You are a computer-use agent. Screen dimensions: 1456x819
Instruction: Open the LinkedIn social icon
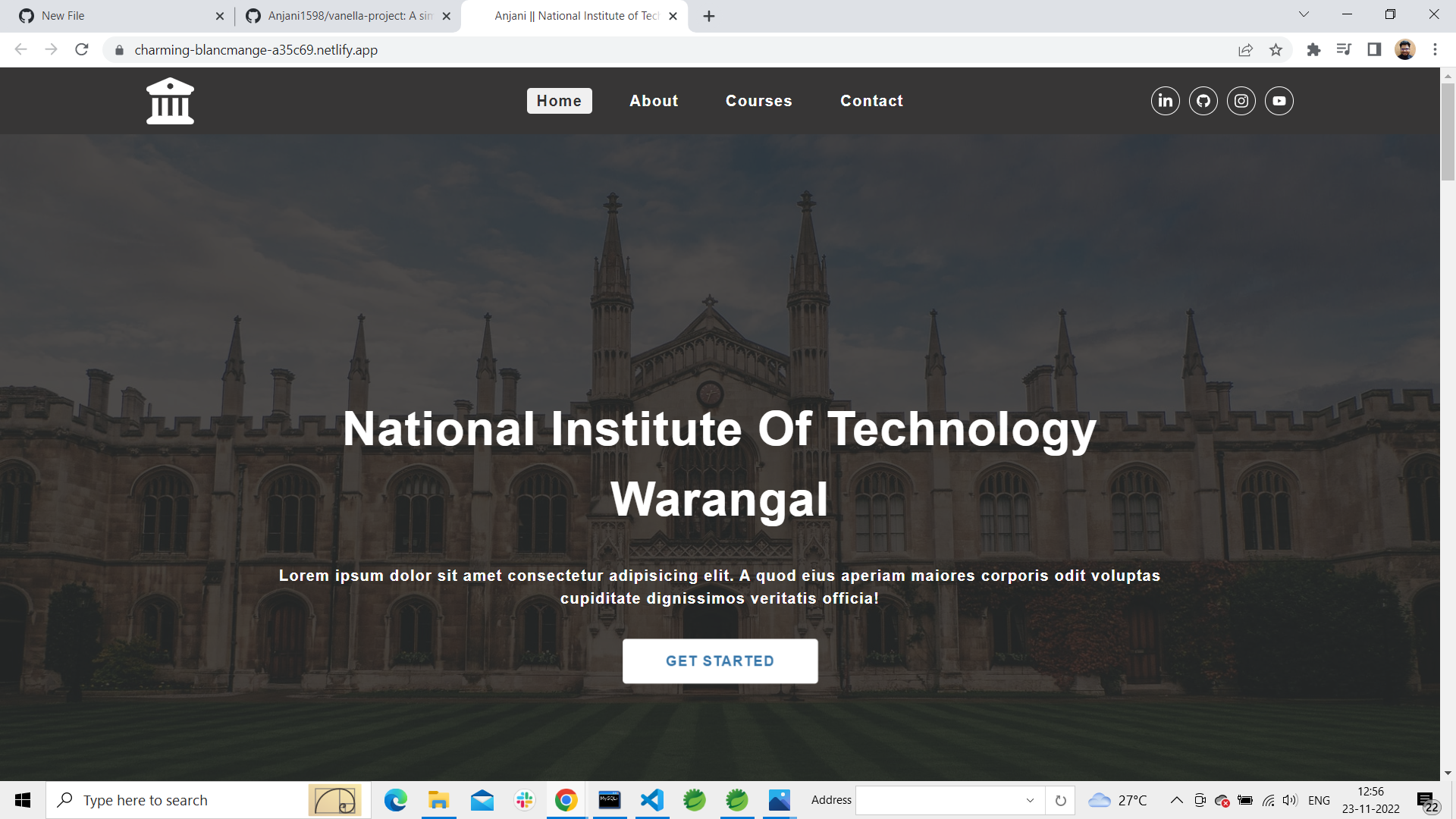1165,101
